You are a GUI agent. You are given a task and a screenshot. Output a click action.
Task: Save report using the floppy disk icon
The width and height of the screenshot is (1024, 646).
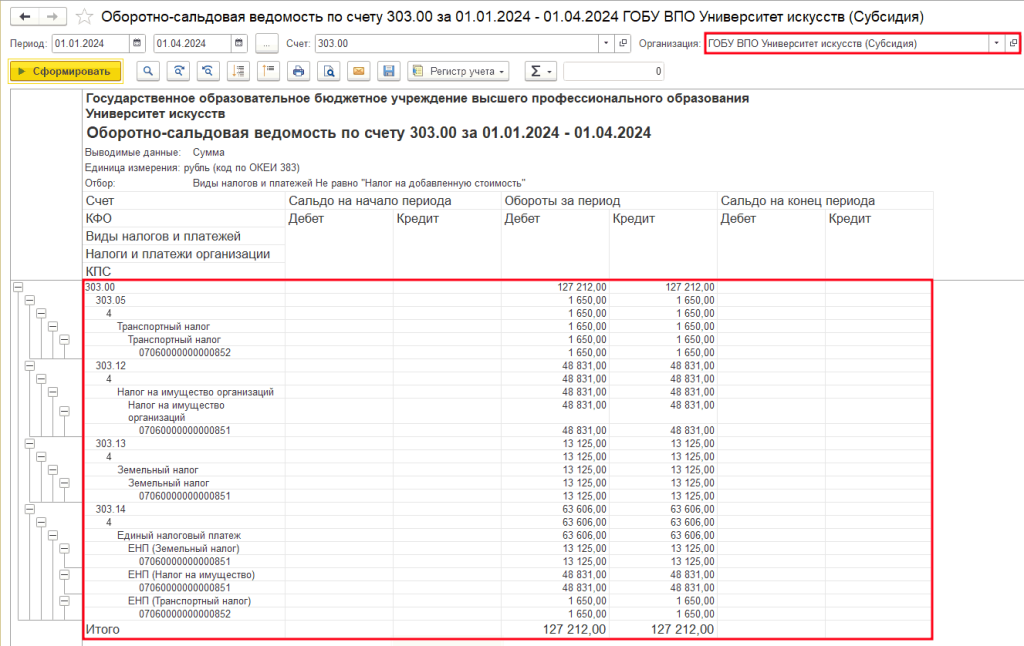tap(388, 71)
